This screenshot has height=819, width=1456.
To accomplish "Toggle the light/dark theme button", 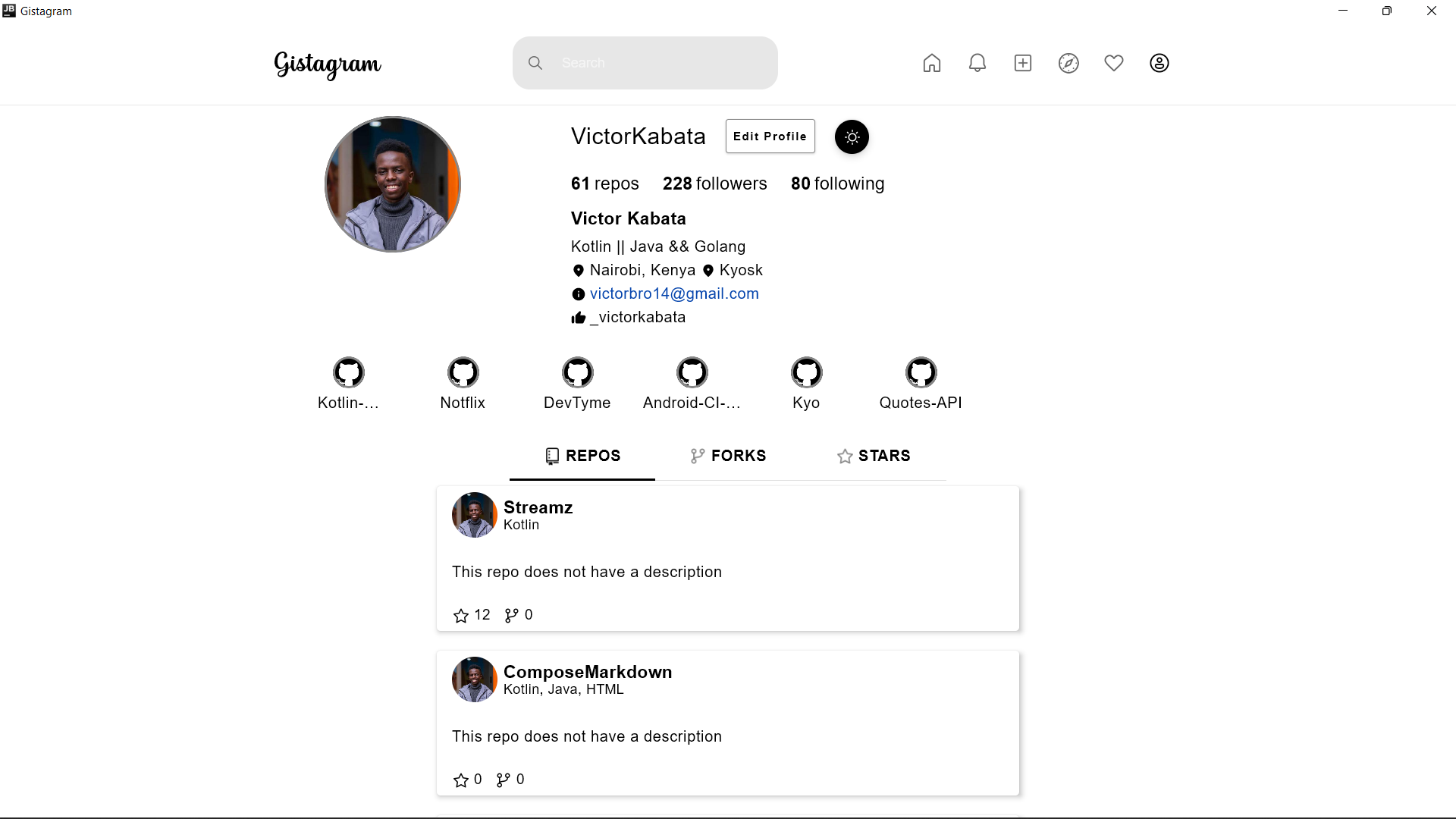I will tap(852, 137).
